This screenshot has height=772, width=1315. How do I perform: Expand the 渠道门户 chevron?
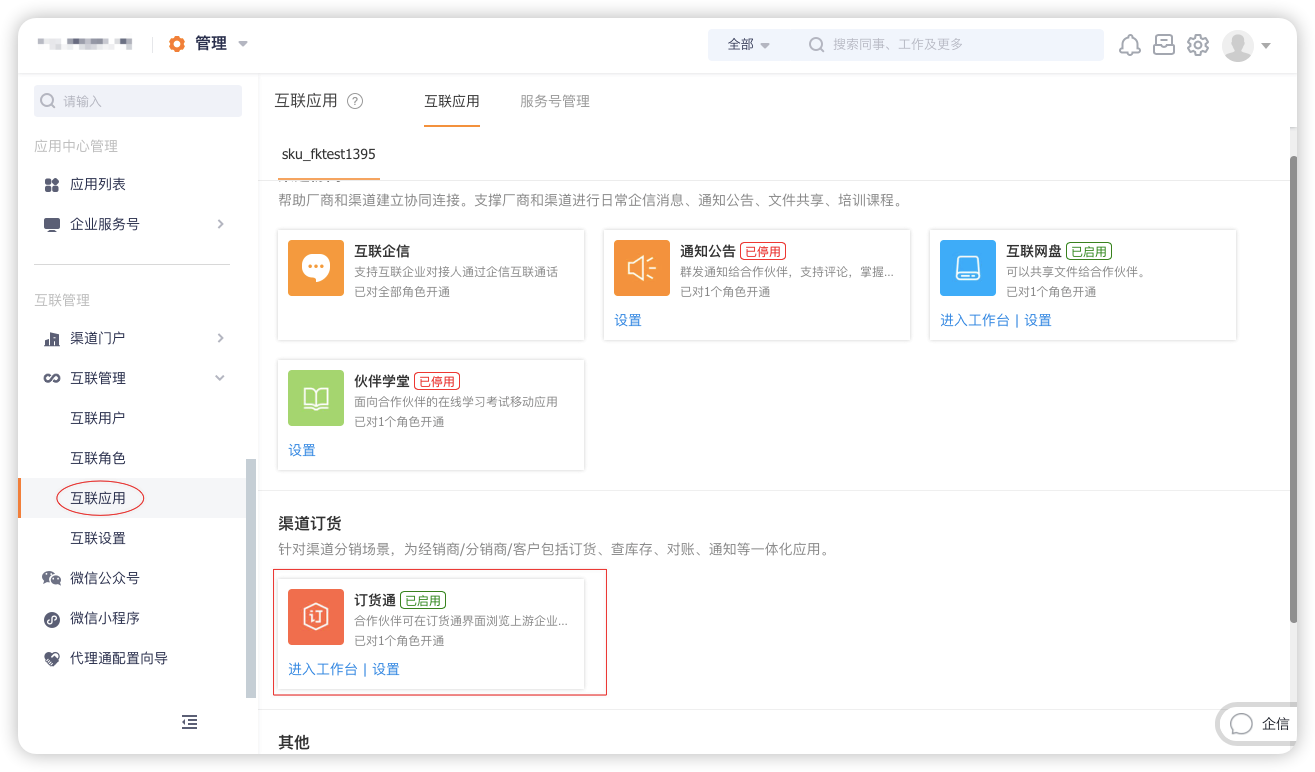(221, 338)
